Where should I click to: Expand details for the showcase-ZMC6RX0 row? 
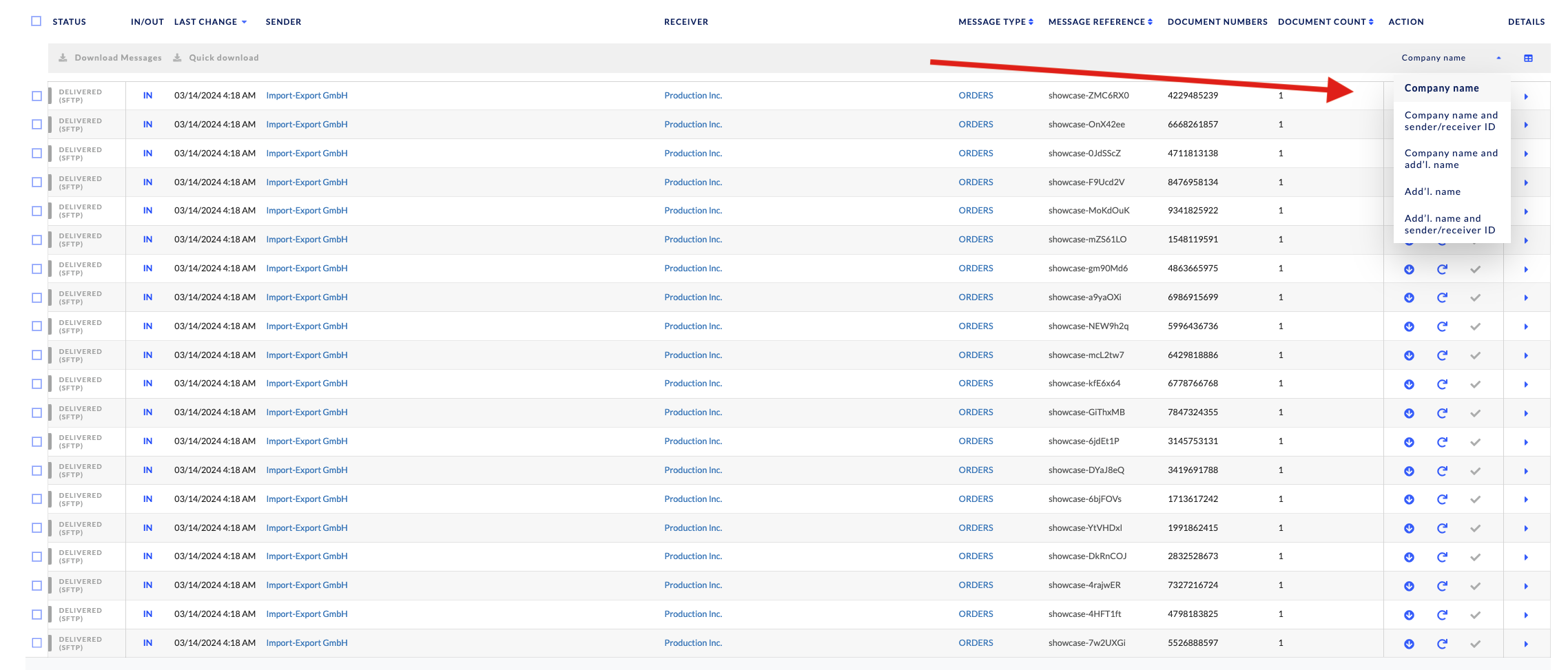click(x=1526, y=96)
